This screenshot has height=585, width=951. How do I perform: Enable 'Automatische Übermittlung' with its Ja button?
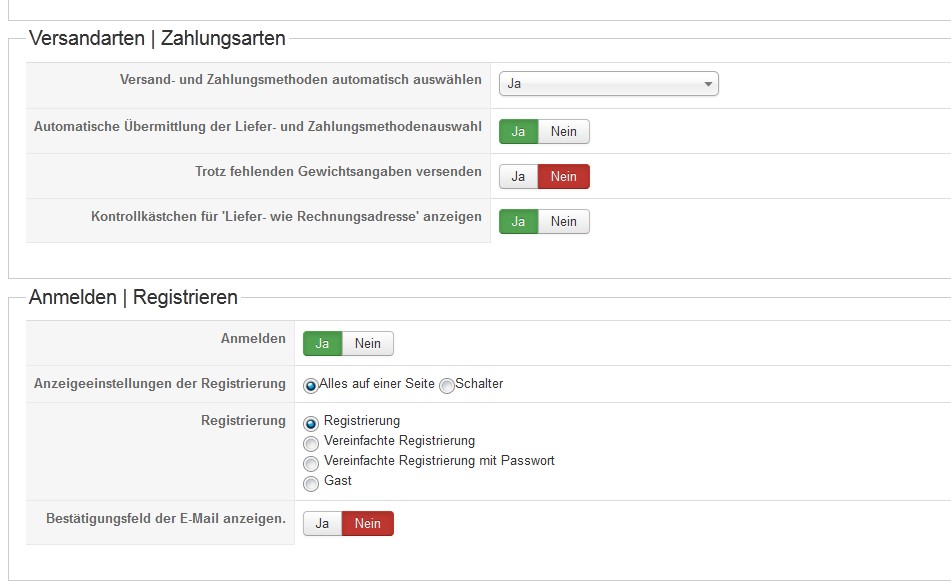518,132
